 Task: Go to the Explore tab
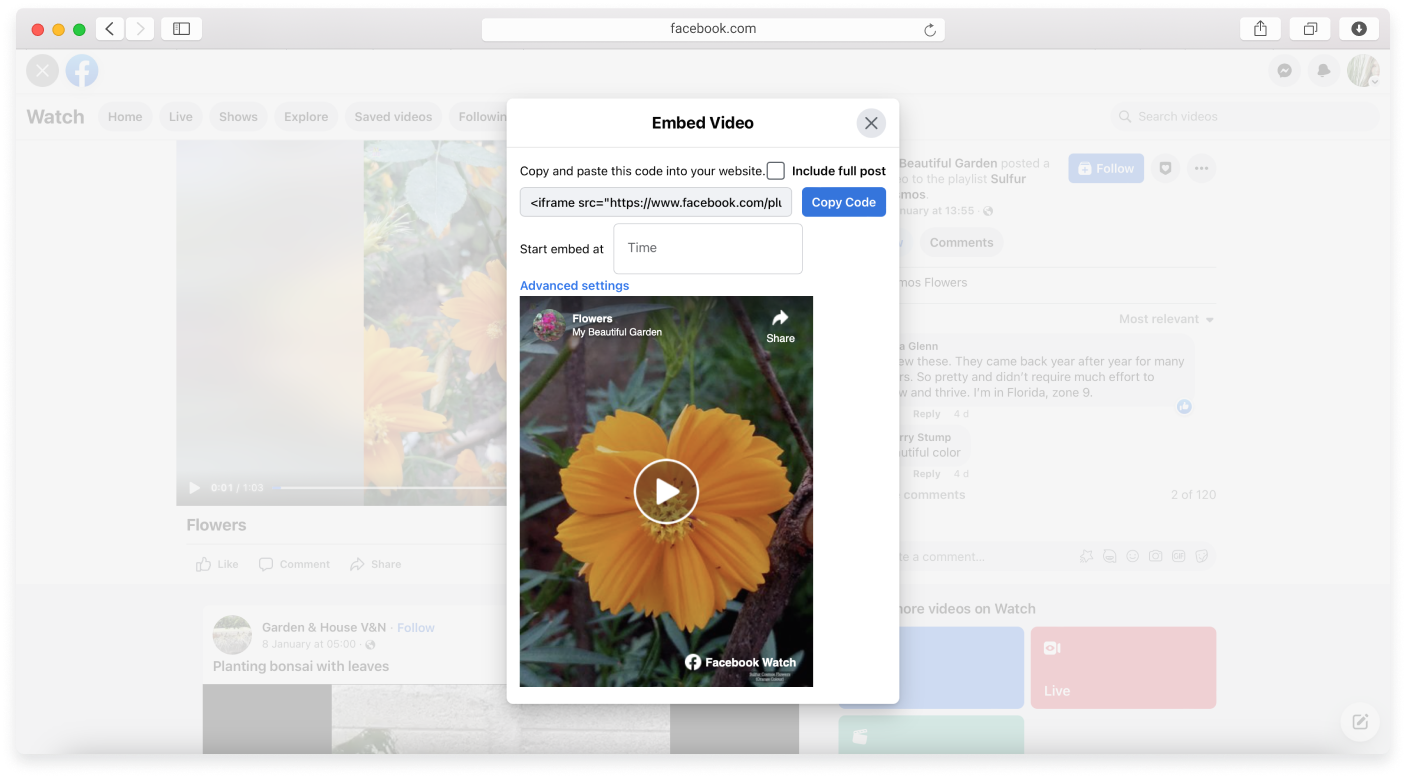[305, 117]
